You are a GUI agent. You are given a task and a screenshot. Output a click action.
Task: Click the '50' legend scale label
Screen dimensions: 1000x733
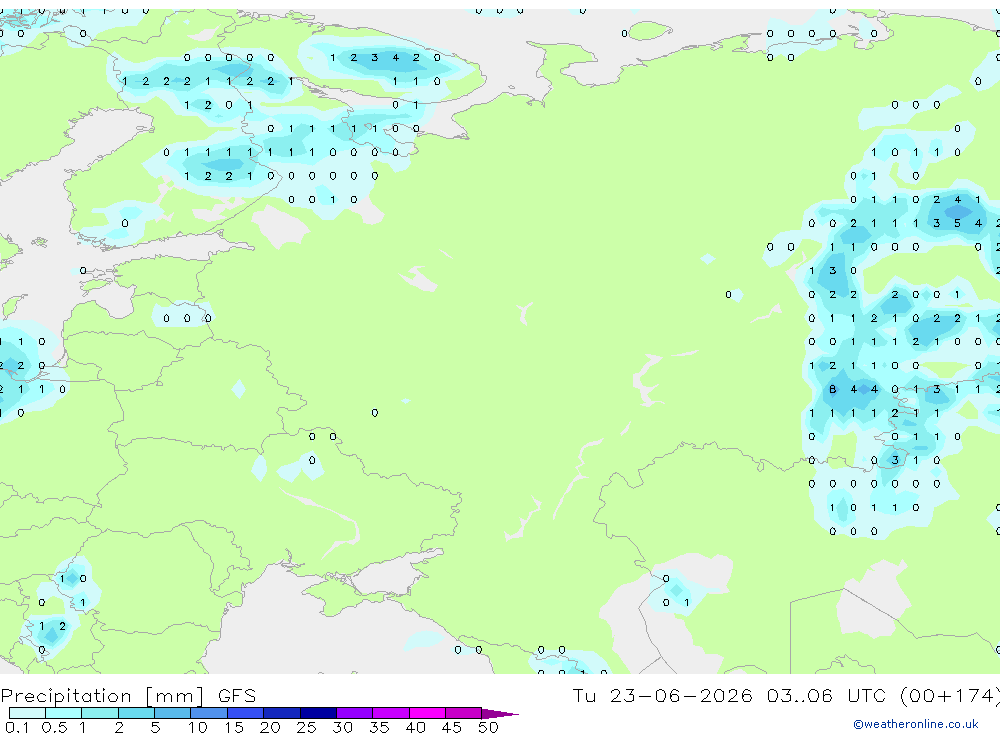pos(488,727)
